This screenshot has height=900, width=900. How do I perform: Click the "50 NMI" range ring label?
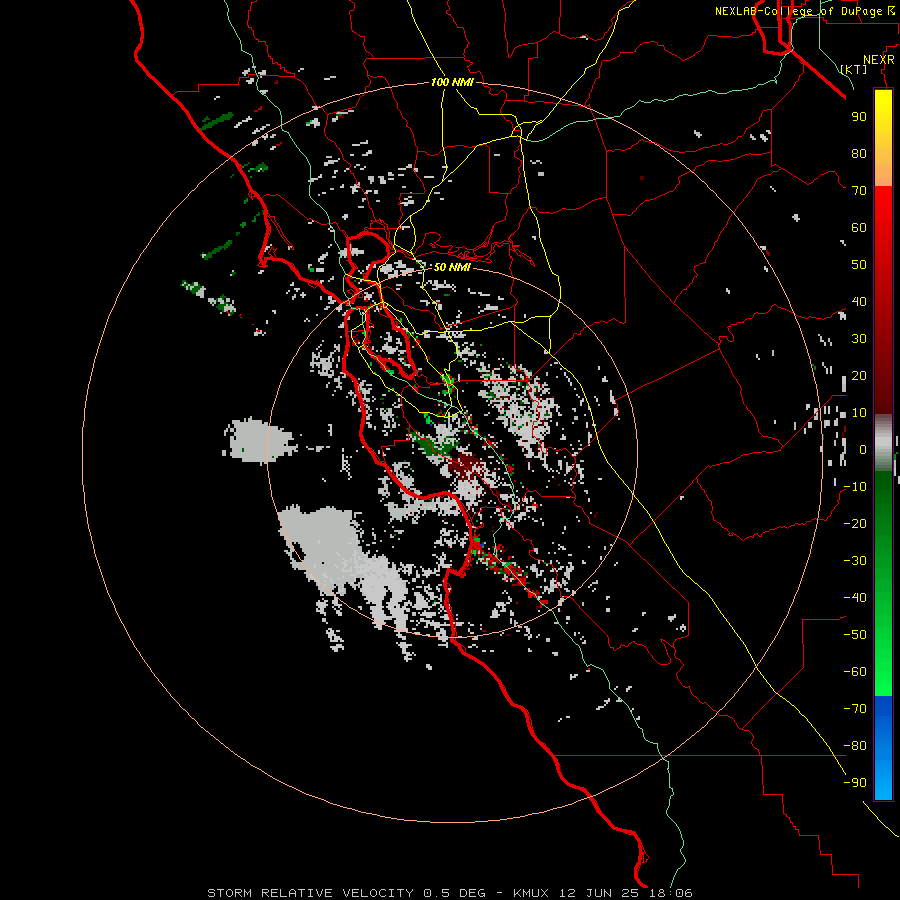(x=452, y=267)
